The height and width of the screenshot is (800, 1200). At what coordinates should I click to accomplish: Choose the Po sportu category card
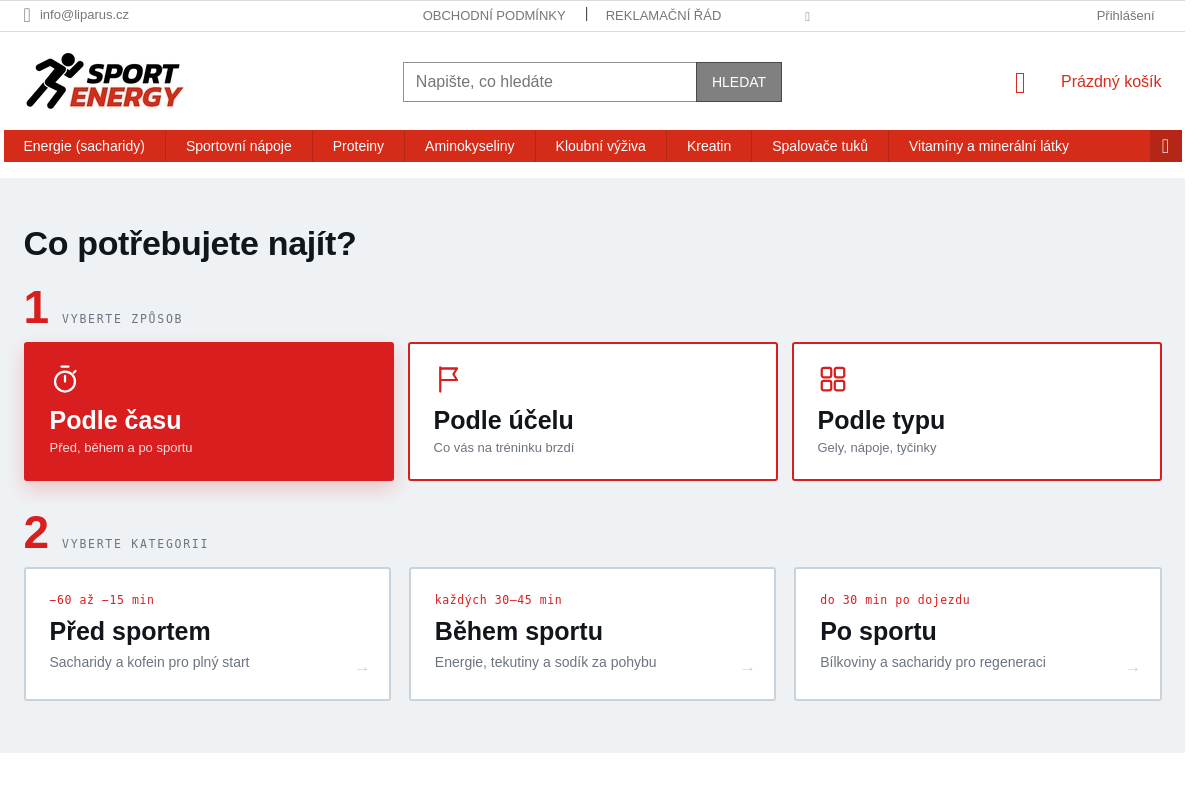pyautogui.click(x=978, y=634)
